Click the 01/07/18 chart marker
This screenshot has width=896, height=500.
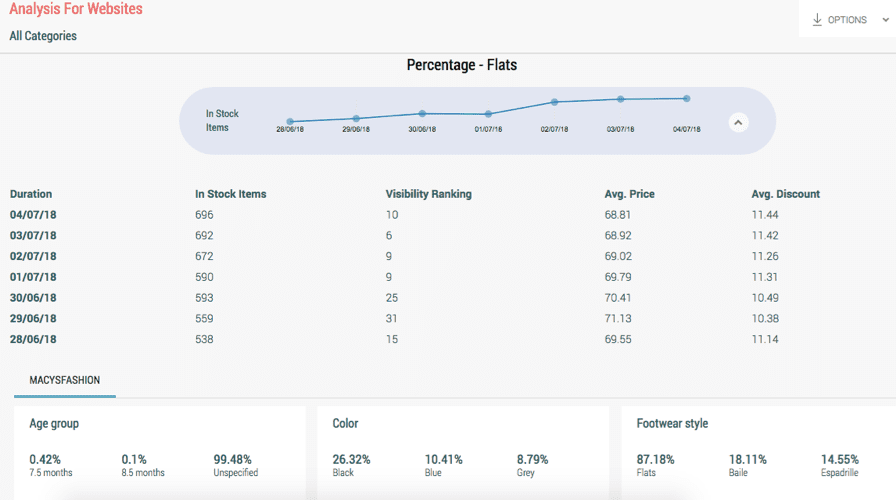pyautogui.click(x=488, y=114)
